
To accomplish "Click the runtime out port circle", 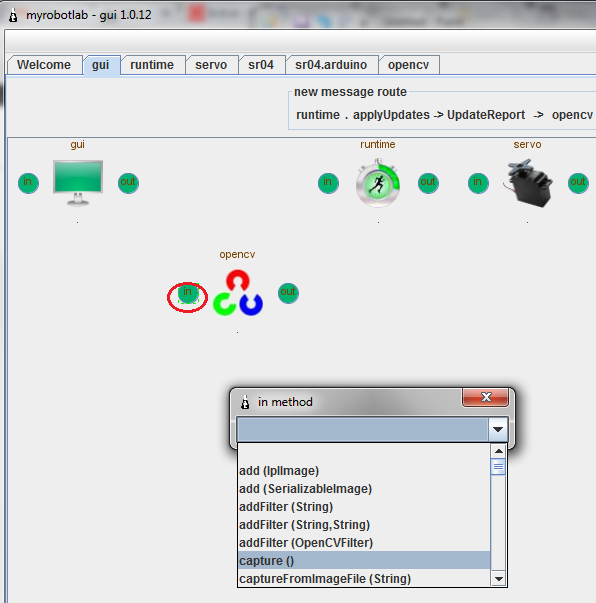I will [428, 183].
